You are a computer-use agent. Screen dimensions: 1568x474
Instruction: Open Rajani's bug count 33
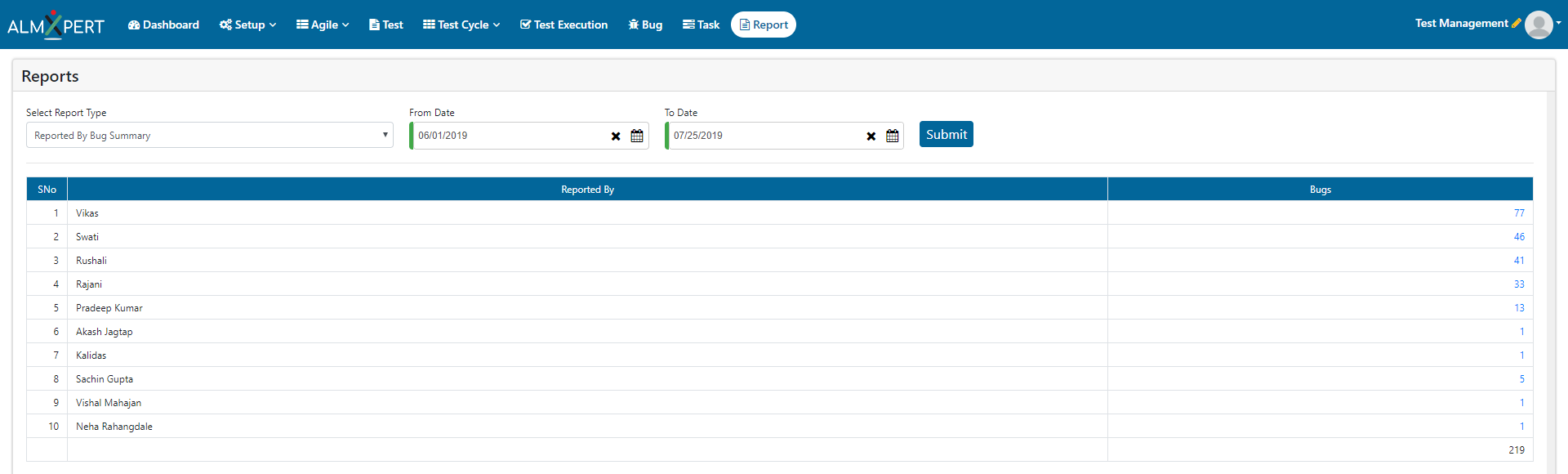pos(1519,284)
